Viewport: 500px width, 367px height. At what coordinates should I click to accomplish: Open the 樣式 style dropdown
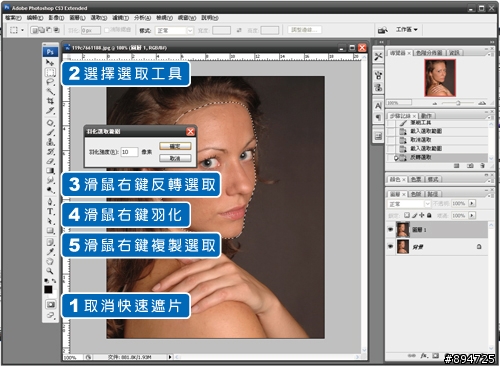(174, 31)
